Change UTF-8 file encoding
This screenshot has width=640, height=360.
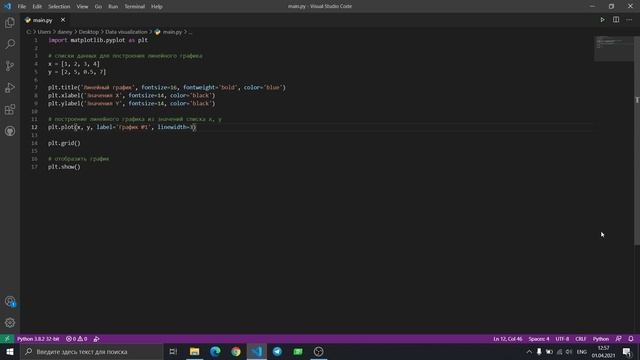[562, 339]
